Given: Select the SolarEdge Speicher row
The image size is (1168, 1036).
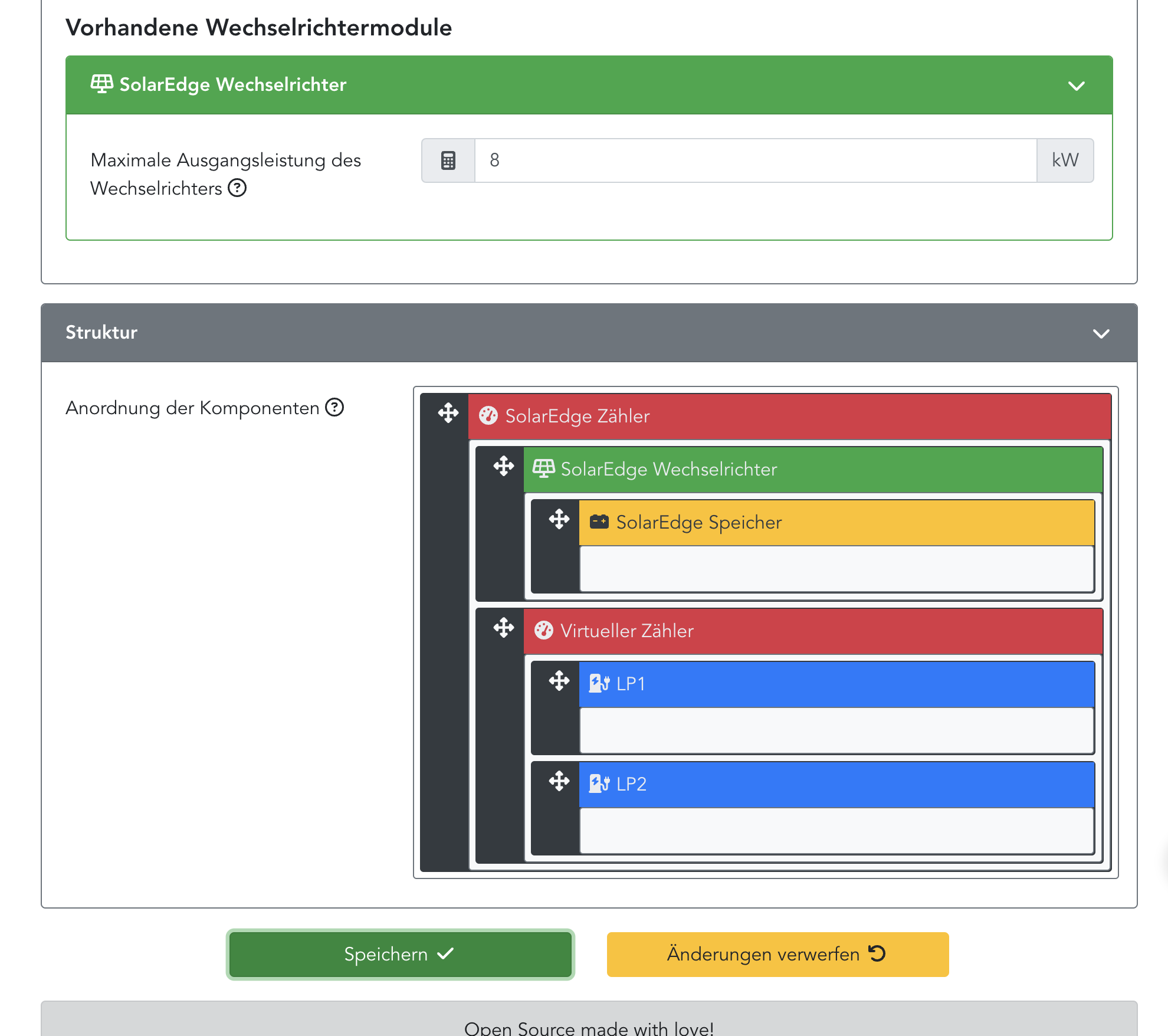Looking at the screenshot, I should tap(837, 523).
